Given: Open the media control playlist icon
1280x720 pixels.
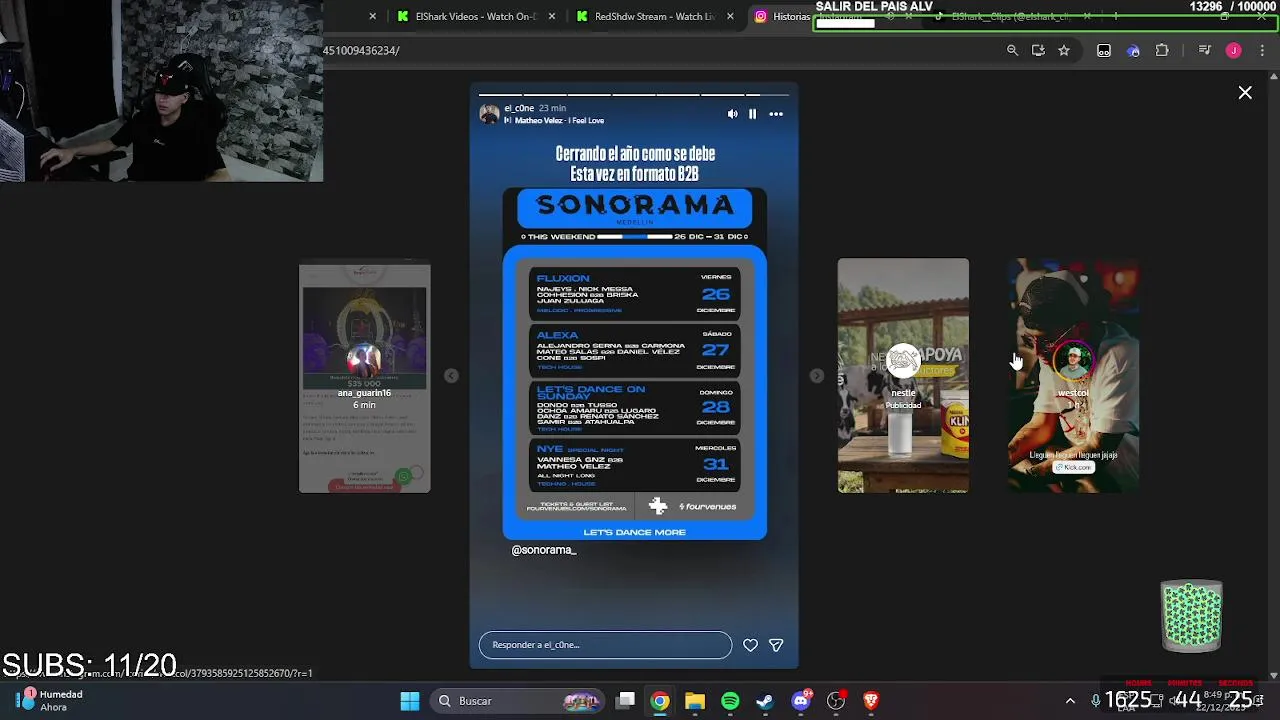Looking at the screenshot, I should [x=1204, y=50].
